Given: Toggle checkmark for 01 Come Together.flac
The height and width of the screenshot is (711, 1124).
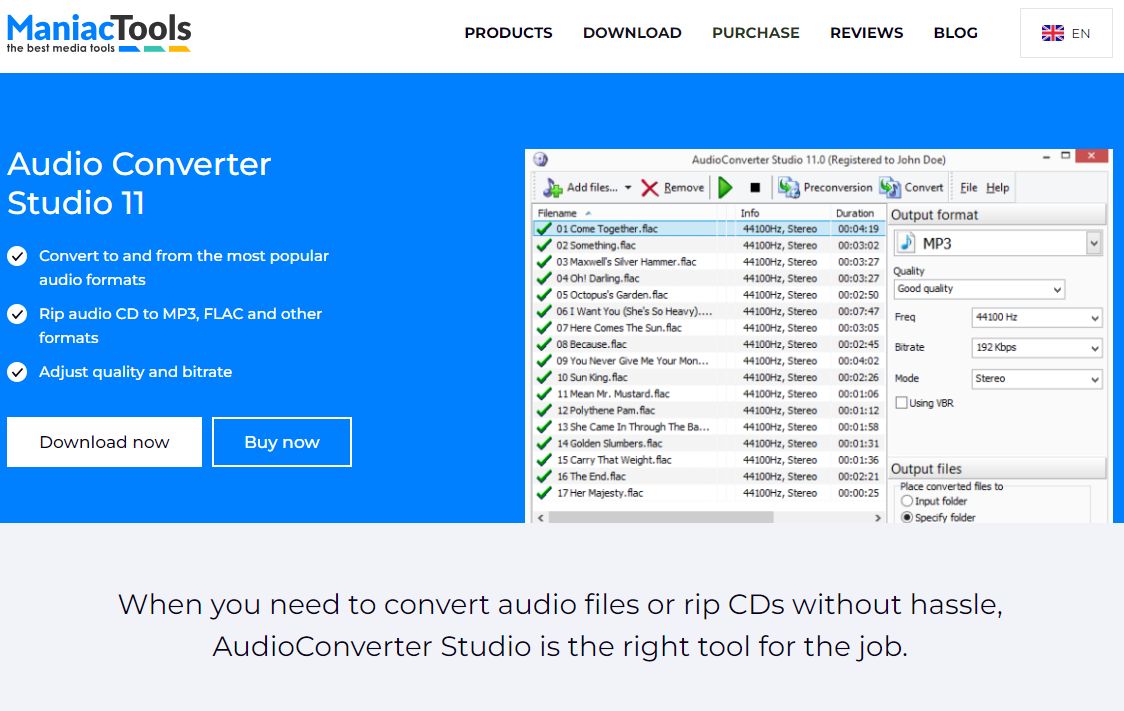Looking at the screenshot, I should point(544,229).
